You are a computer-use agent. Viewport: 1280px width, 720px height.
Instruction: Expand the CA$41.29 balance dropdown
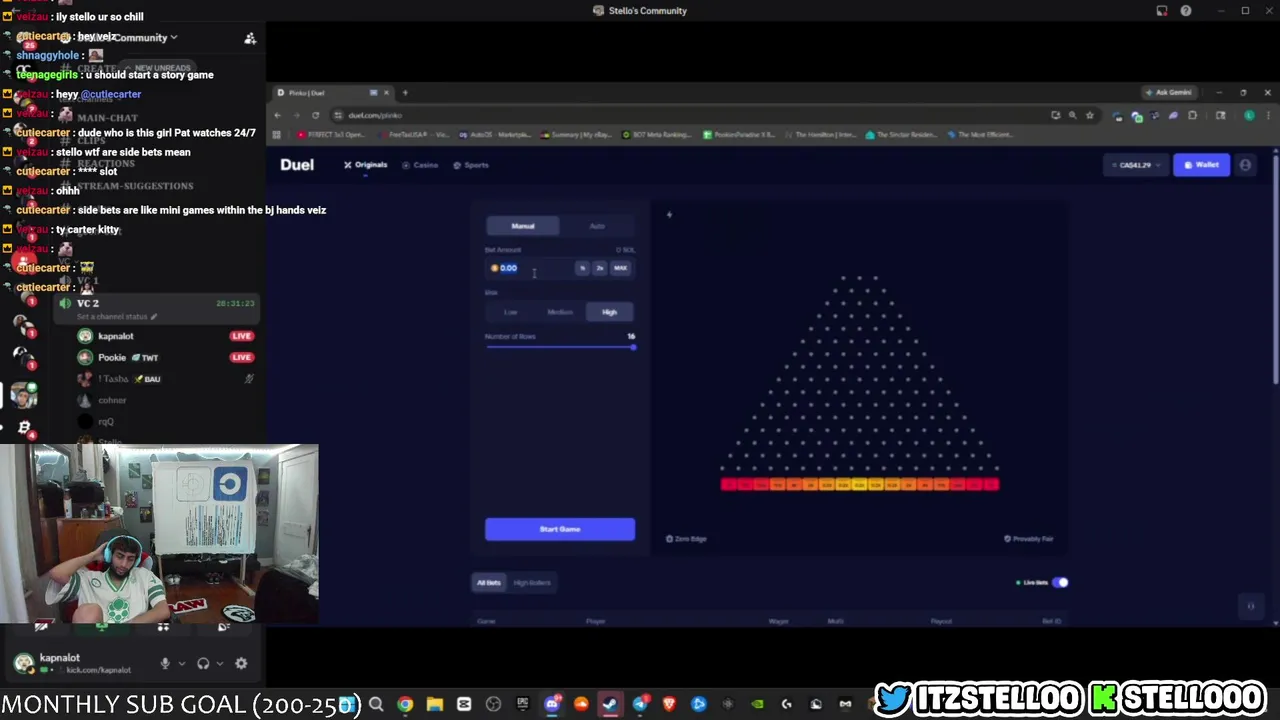click(1135, 165)
